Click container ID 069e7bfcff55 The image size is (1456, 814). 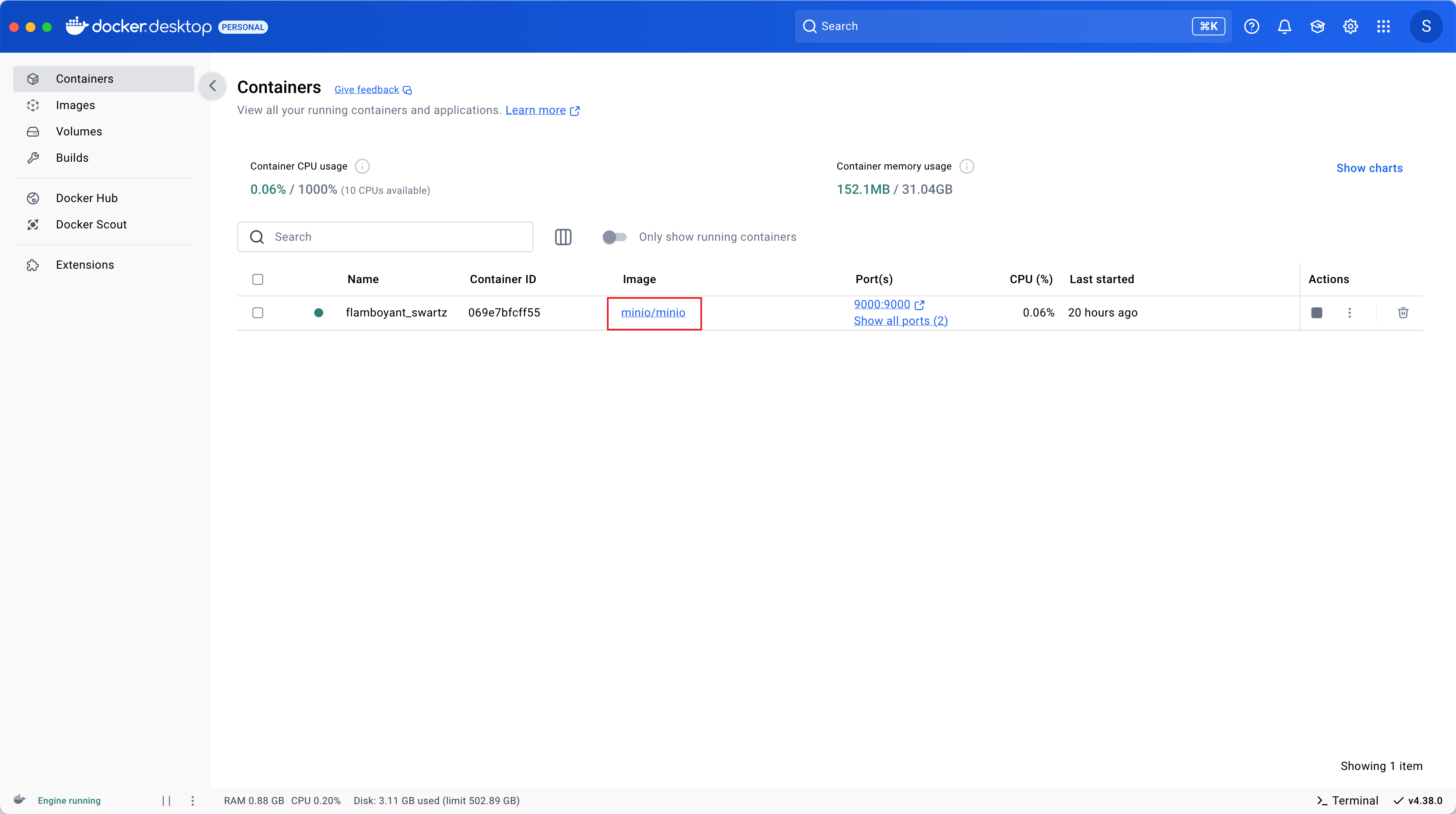pyautogui.click(x=504, y=313)
